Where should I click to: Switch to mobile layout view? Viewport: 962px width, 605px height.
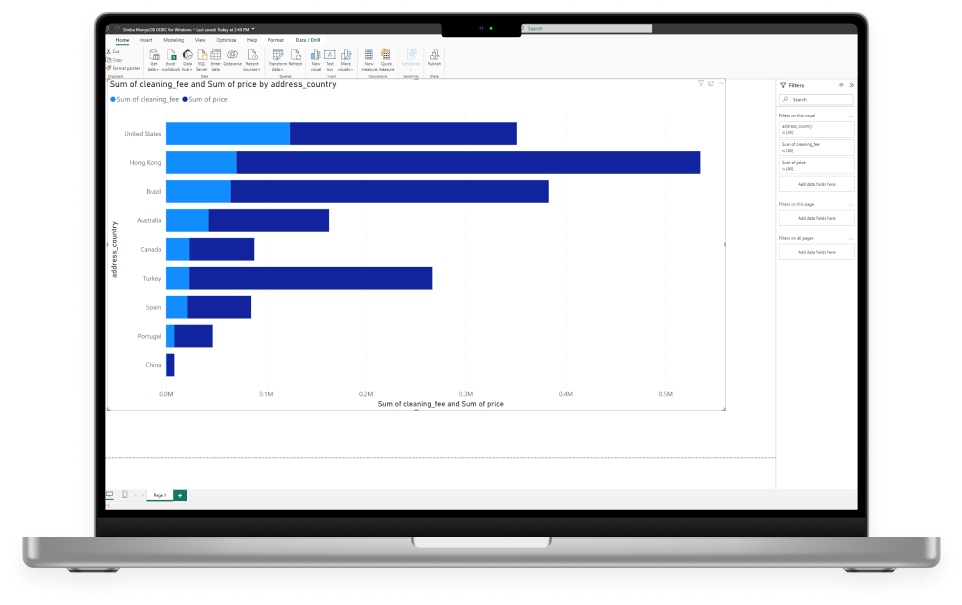[125, 495]
